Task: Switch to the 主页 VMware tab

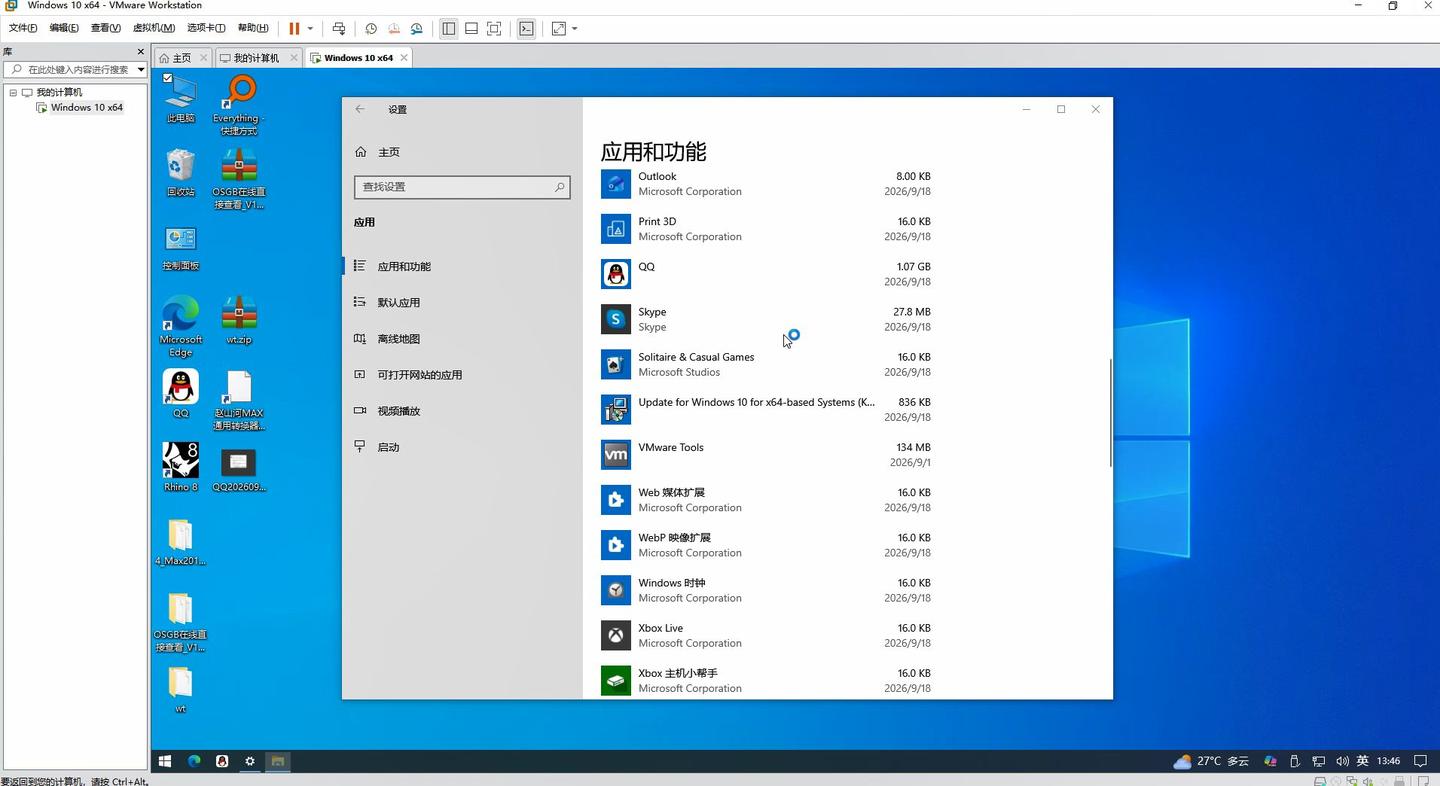Action: pos(183,58)
